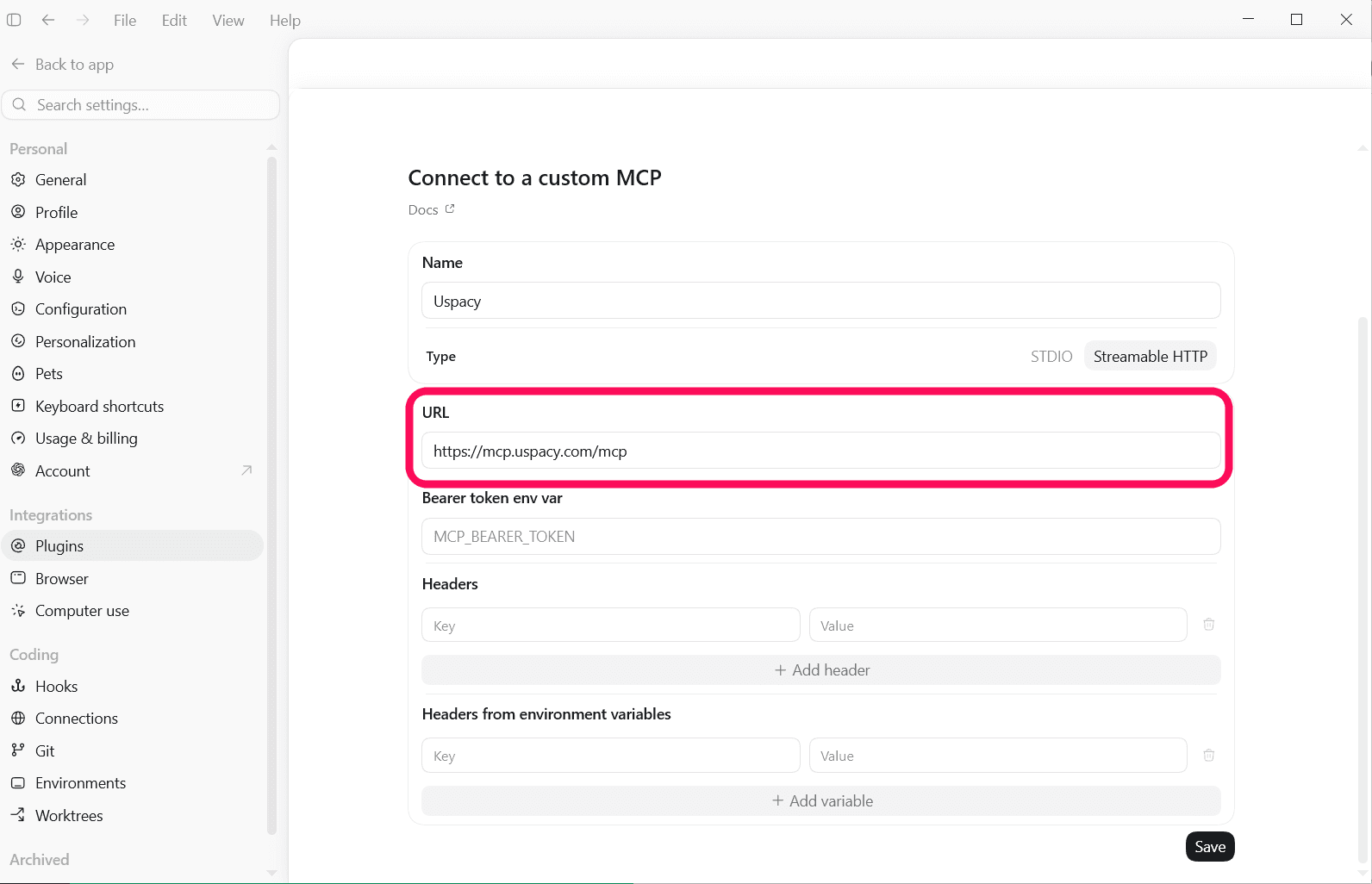Open the Help menu
1372x884 pixels.
click(285, 20)
